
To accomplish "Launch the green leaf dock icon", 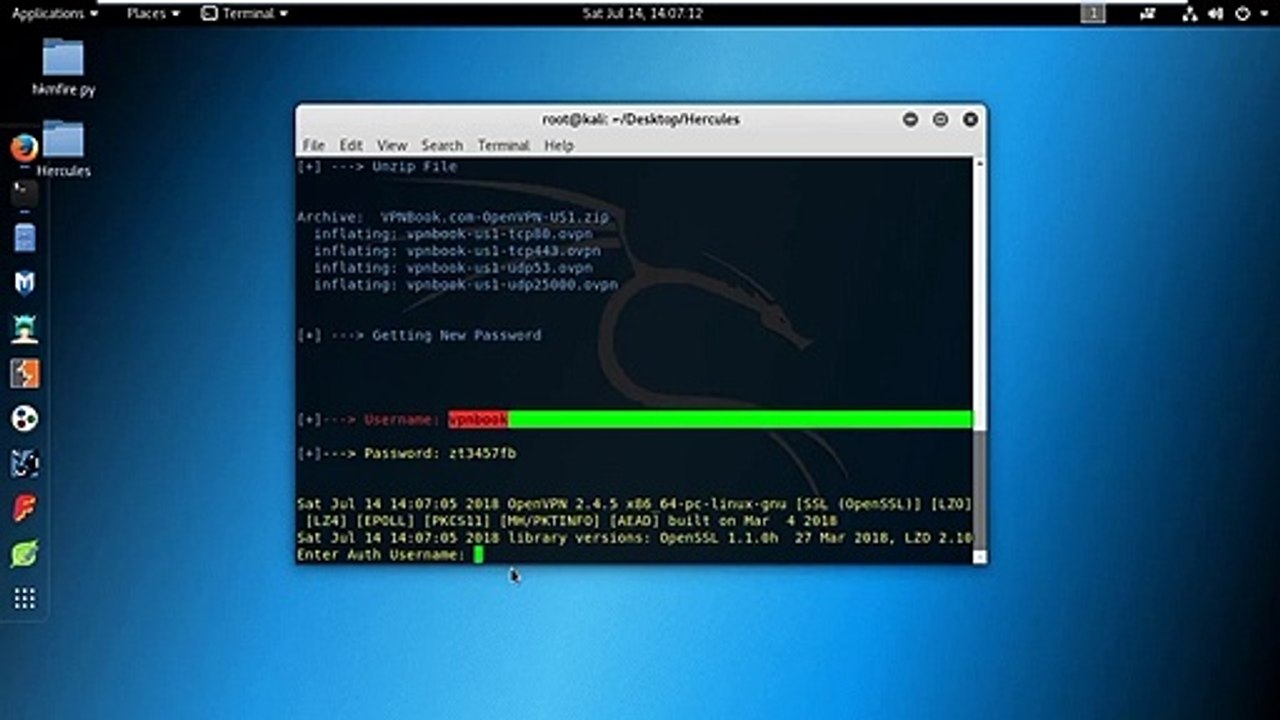I will 24,553.
